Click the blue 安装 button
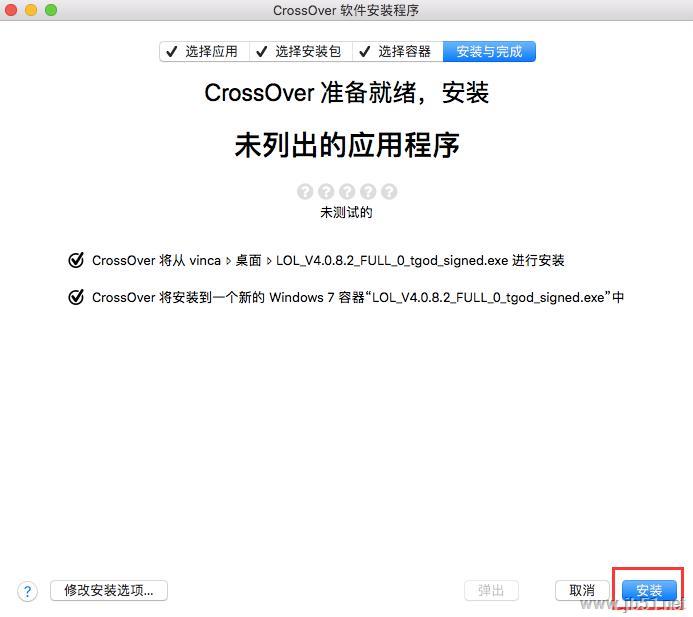Viewport: 693px width, 617px height. (649, 590)
